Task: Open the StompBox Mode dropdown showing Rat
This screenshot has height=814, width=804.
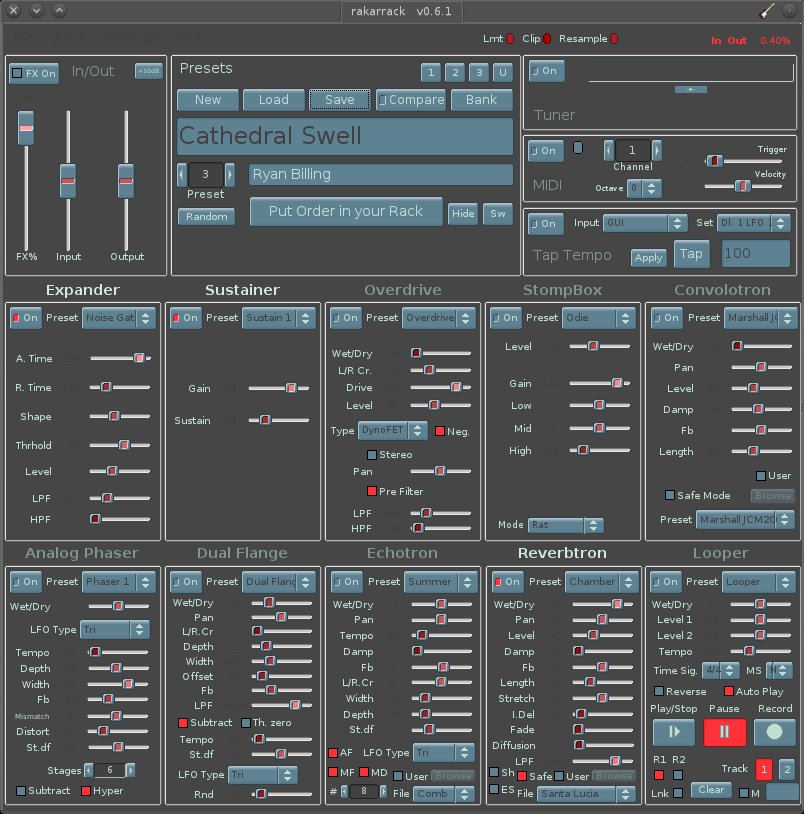Action: pos(566,525)
